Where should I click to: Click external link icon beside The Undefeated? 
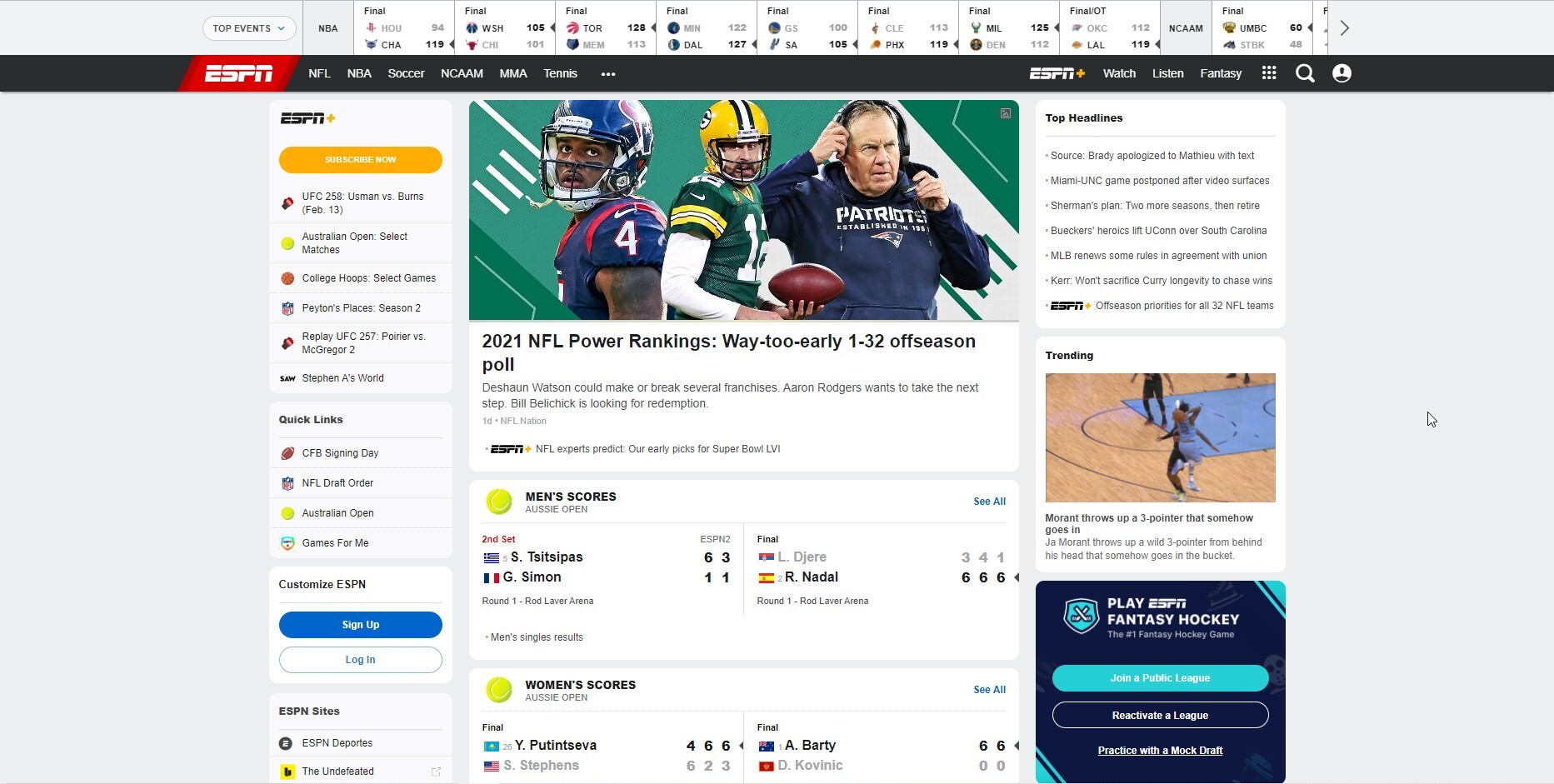[436, 772]
